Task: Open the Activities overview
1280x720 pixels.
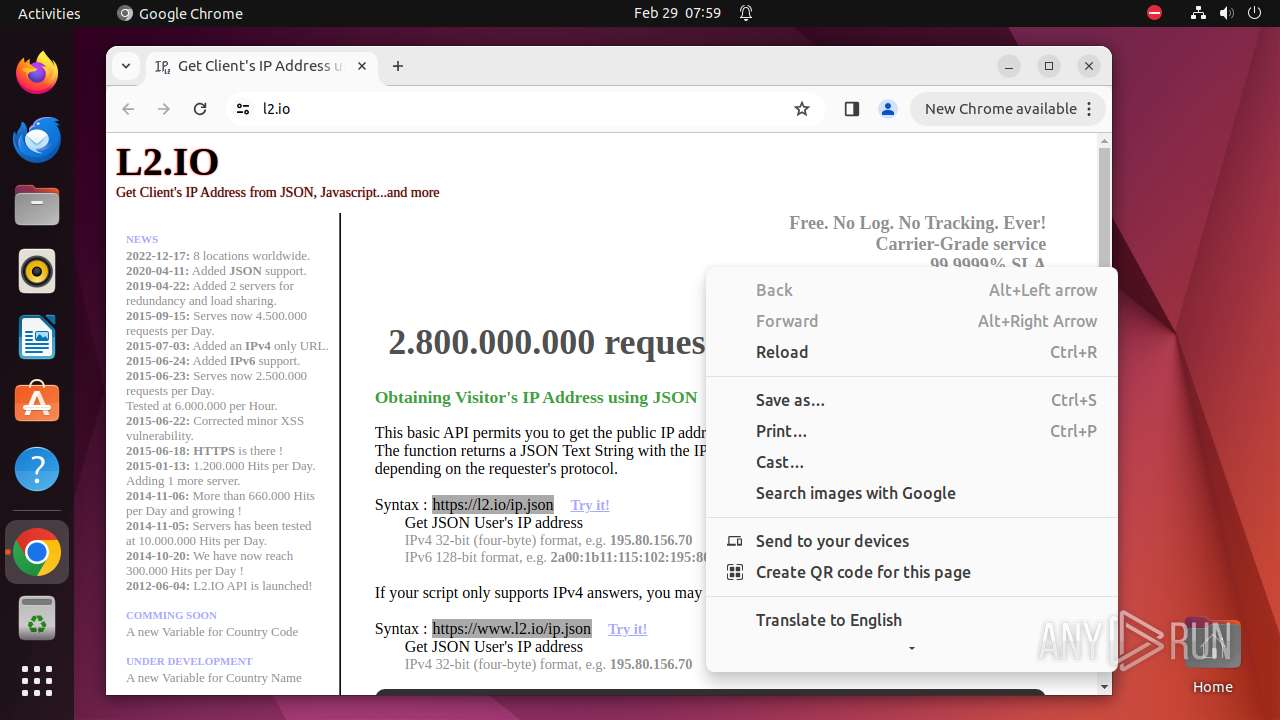Action: tap(49, 13)
